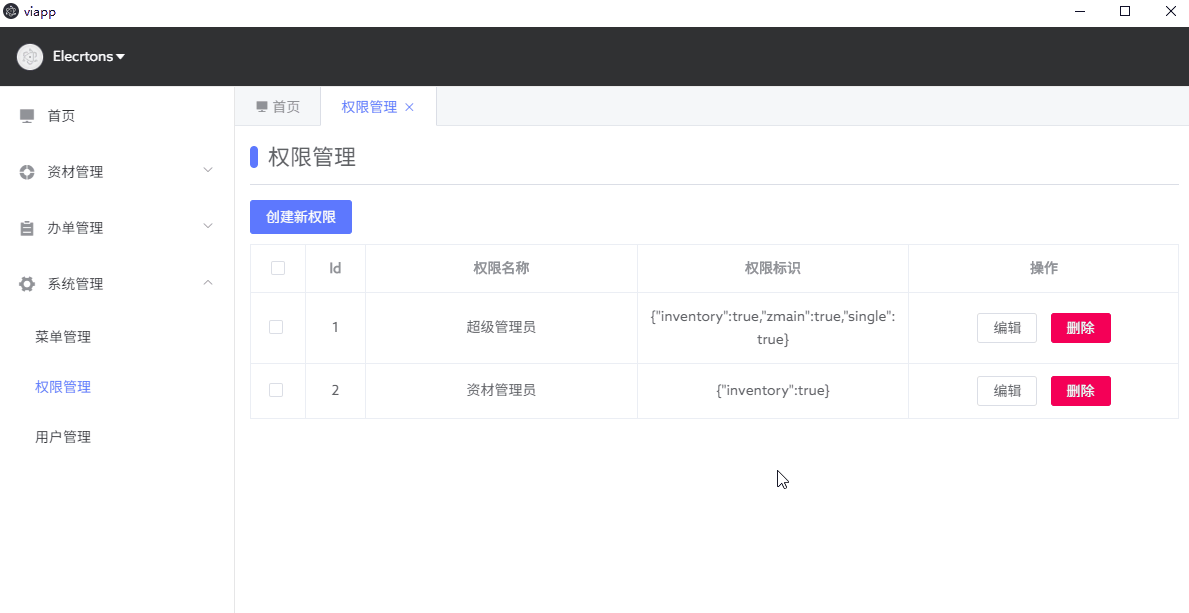This screenshot has height=613, width=1189.
Task: Expand the 资材管理 menu section
Action: (x=207, y=171)
